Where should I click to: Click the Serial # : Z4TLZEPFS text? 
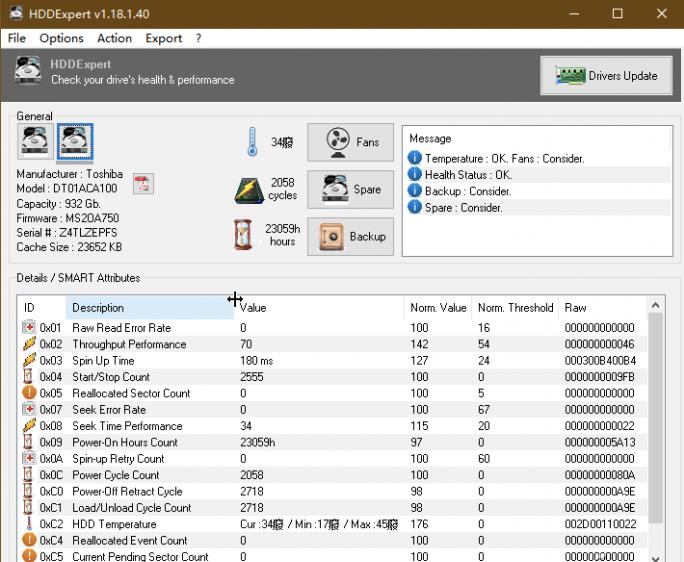(67, 233)
